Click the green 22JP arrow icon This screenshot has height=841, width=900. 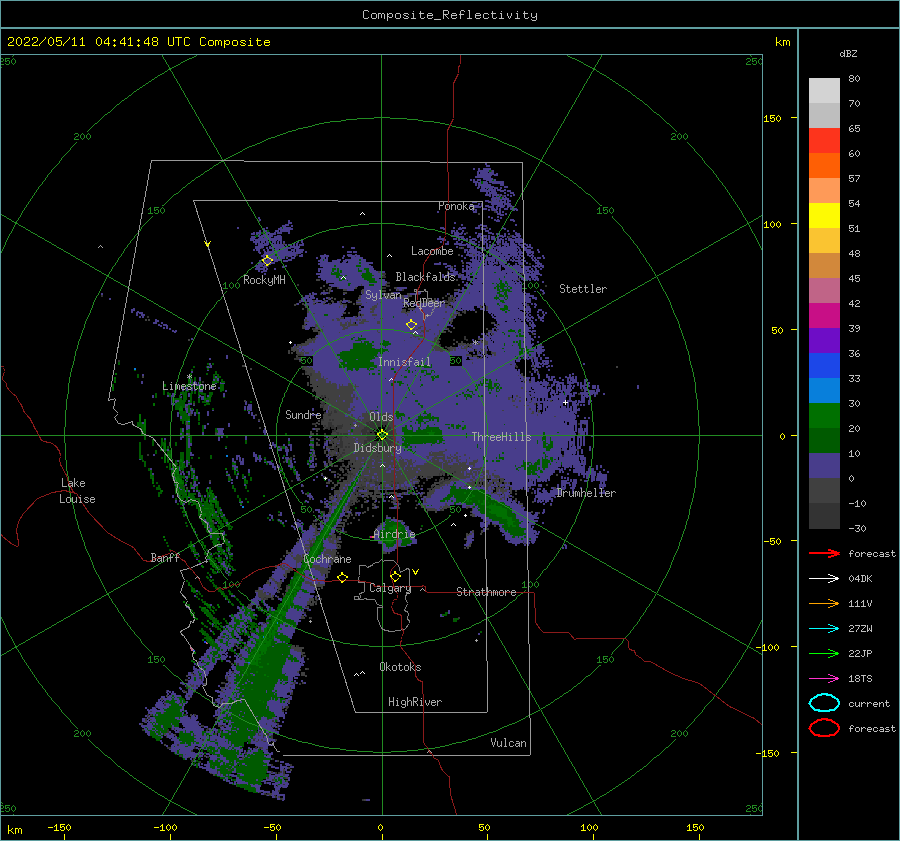point(824,653)
